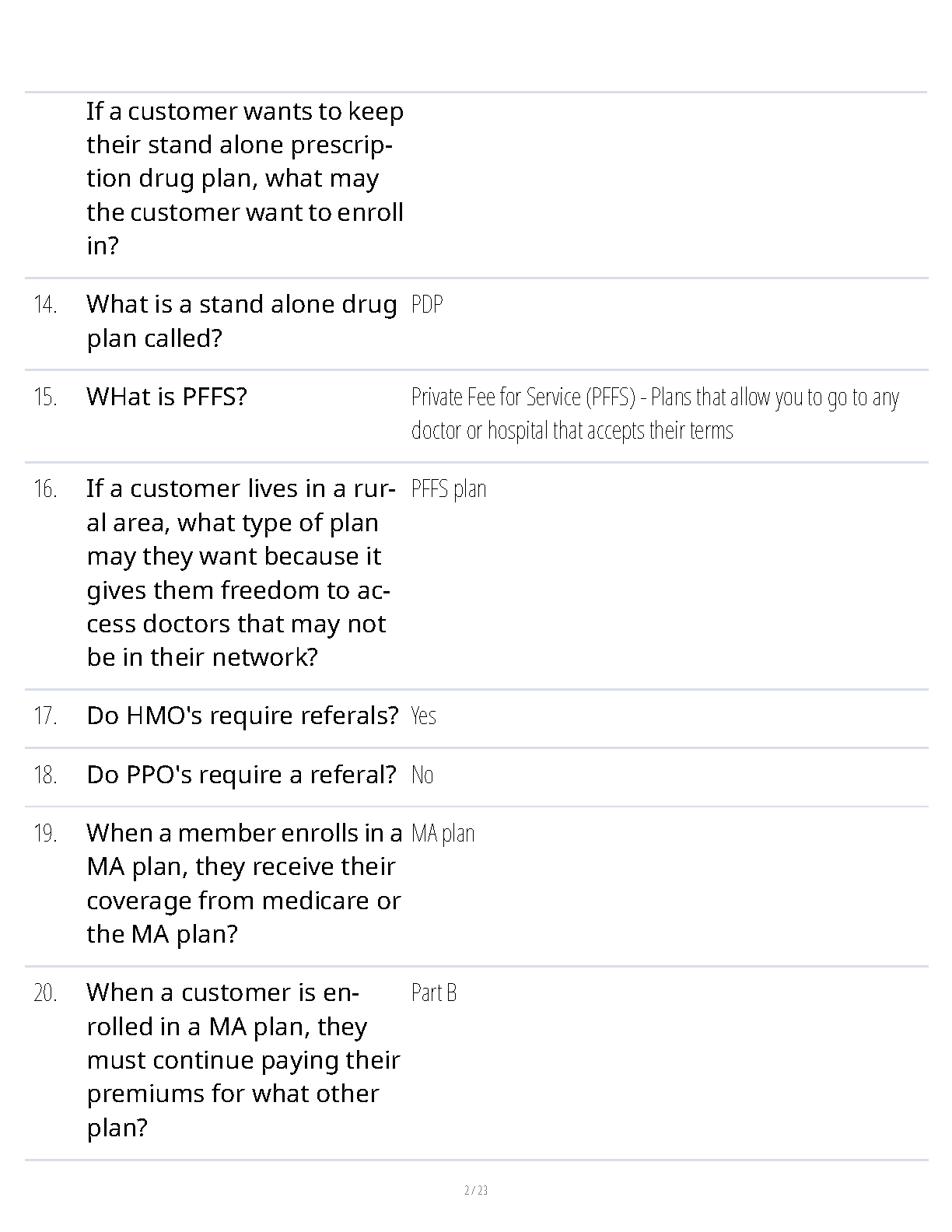The height and width of the screenshot is (1232, 952).
Task: Click the question 'Do PPO's require a referal?'
Action: tap(242, 775)
